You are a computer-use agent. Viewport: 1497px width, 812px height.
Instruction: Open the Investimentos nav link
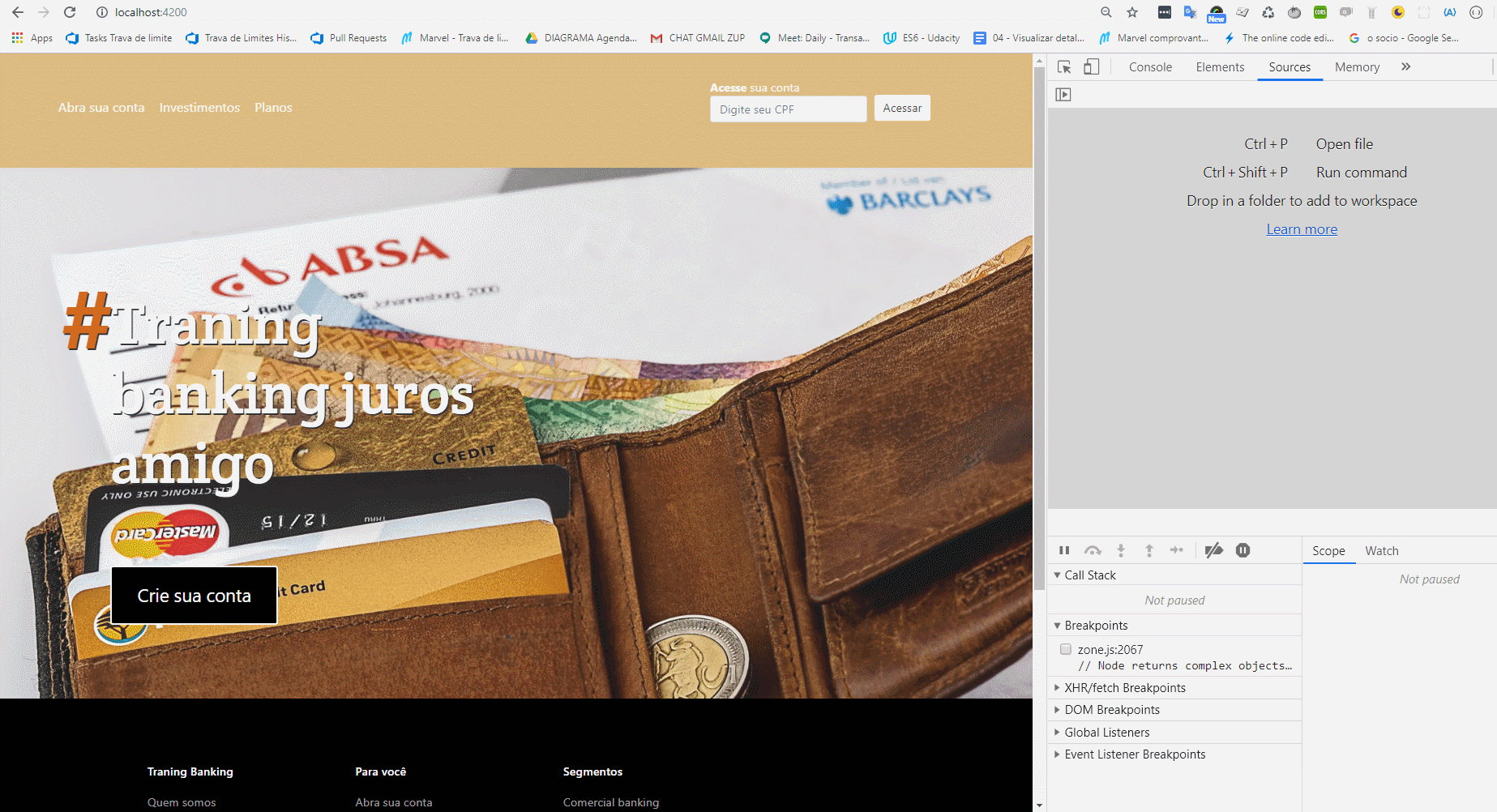tap(199, 107)
